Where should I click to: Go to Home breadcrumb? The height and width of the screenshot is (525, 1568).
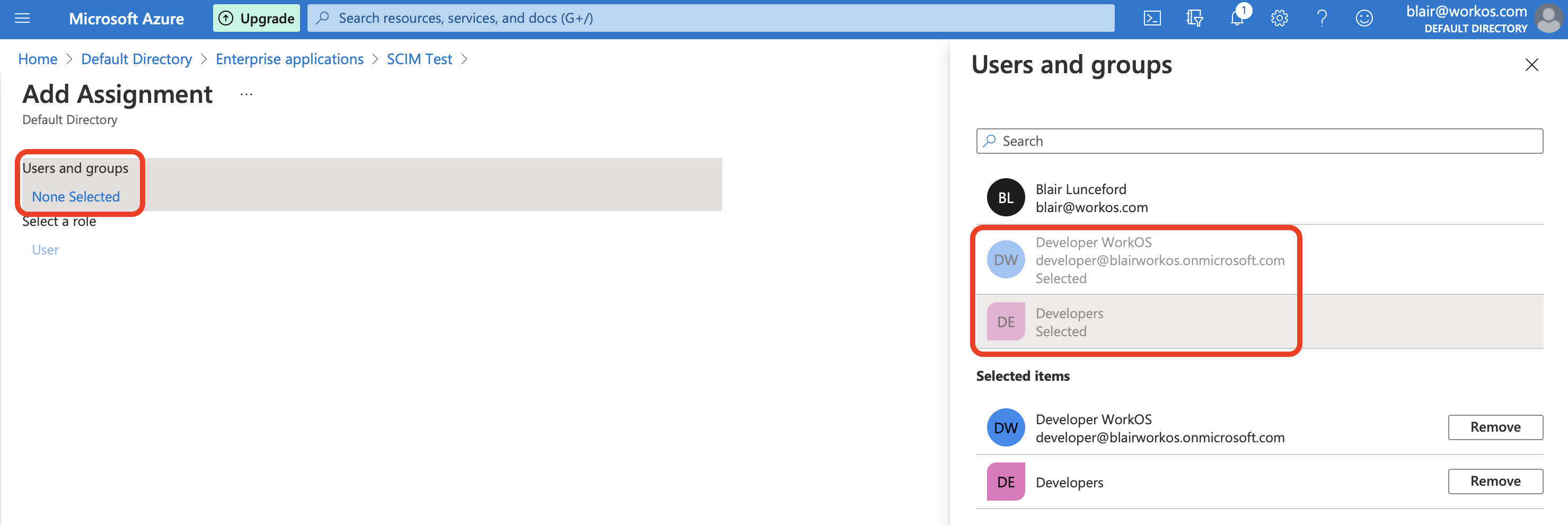coord(38,59)
